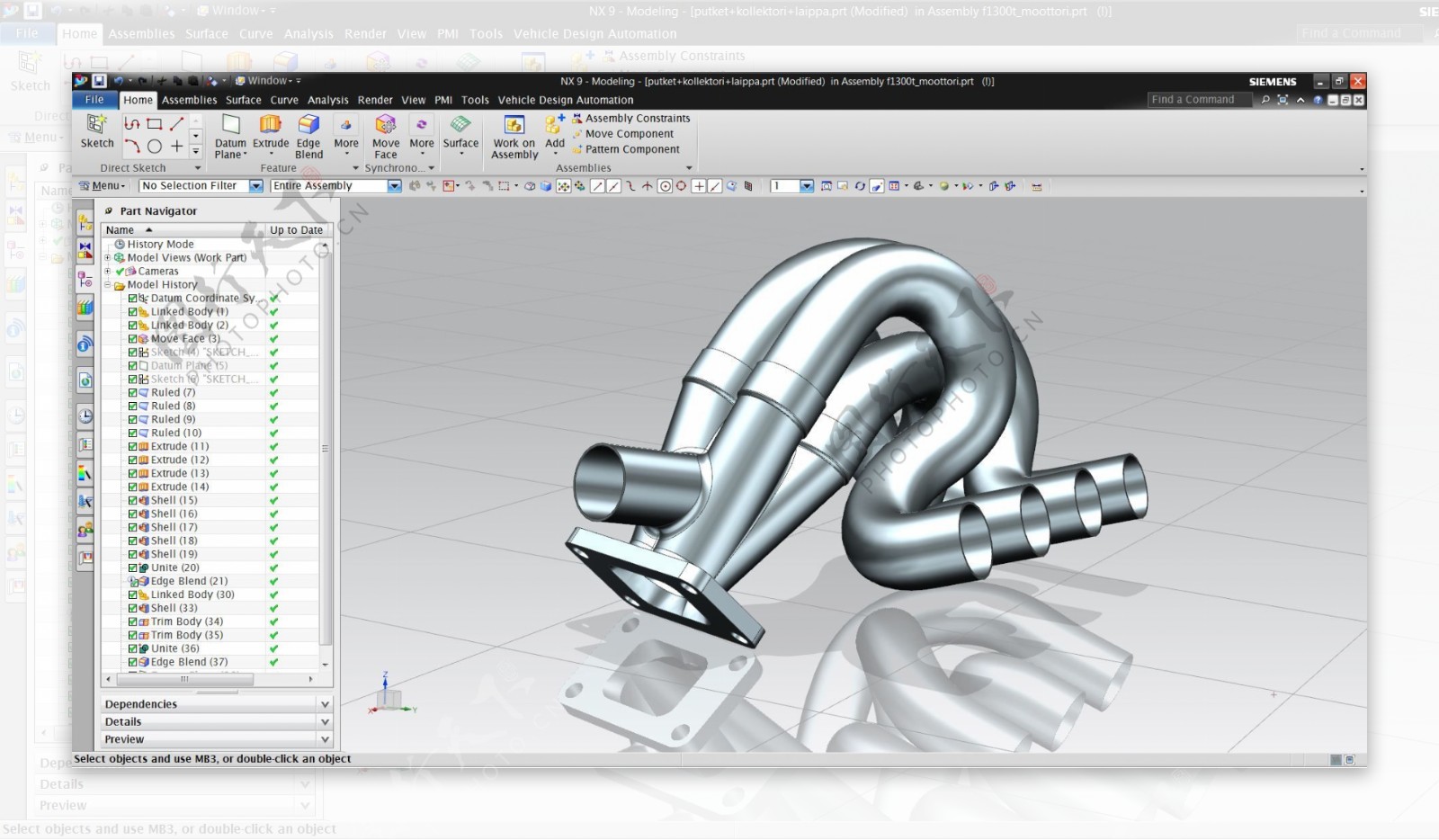Select the Line sketch tool

tap(177, 123)
